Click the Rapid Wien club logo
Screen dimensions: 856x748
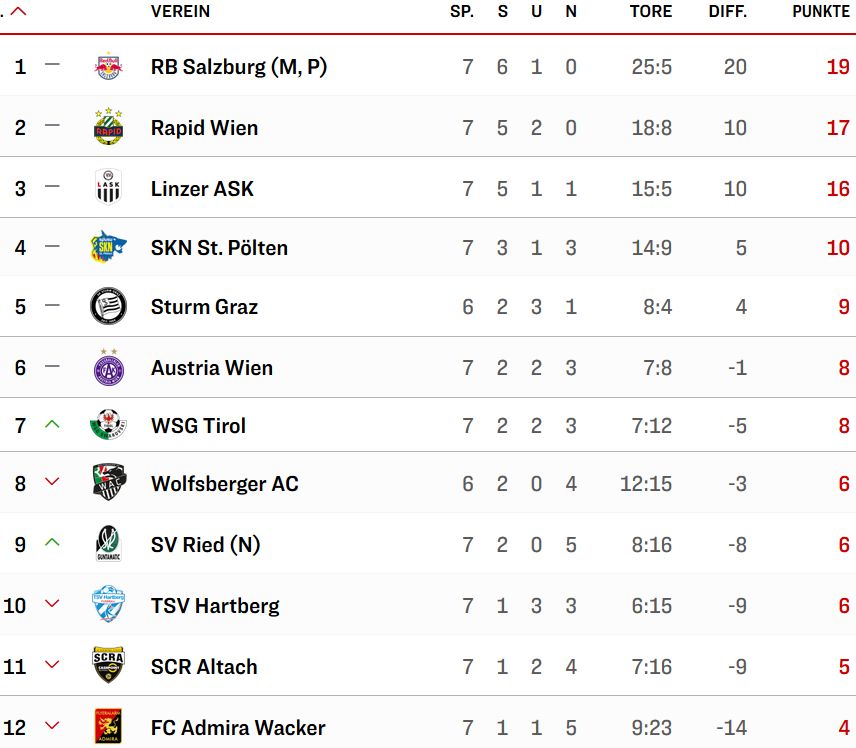pos(108,128)
